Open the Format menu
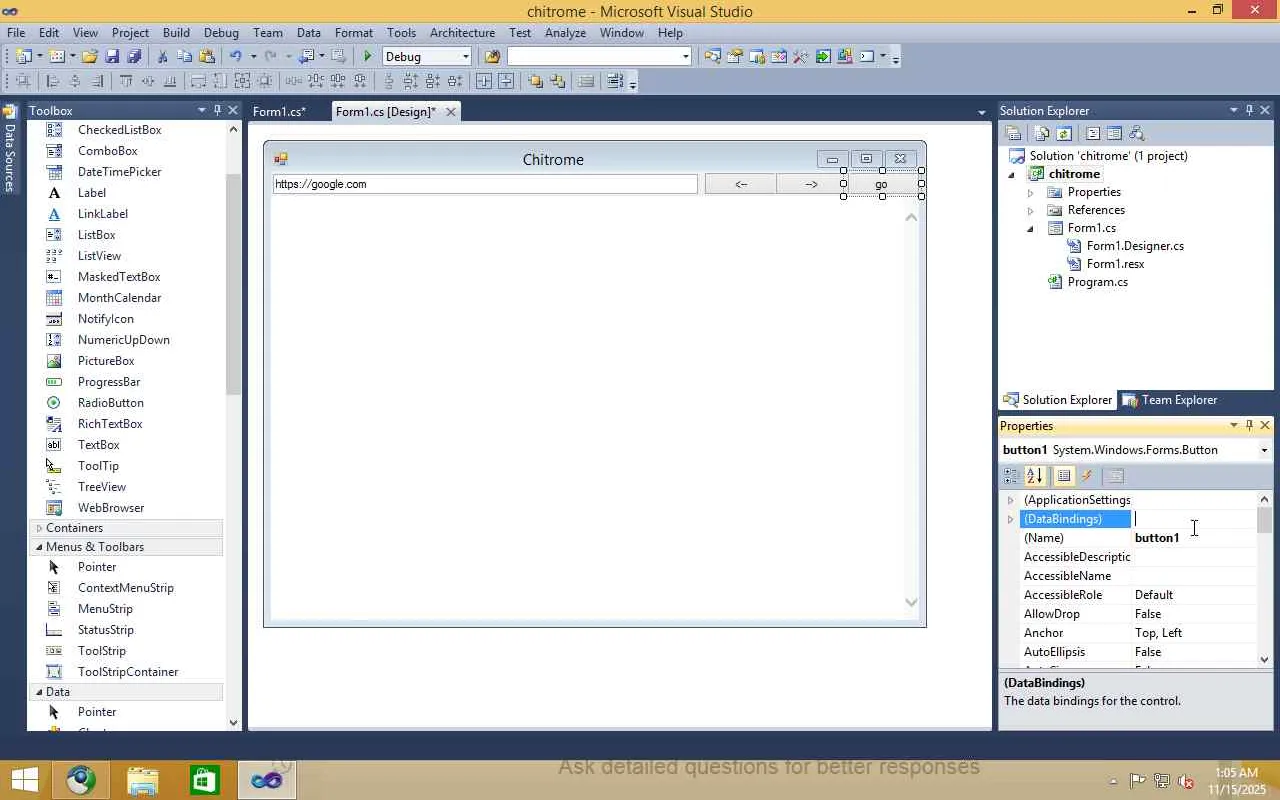 [354, 33]
